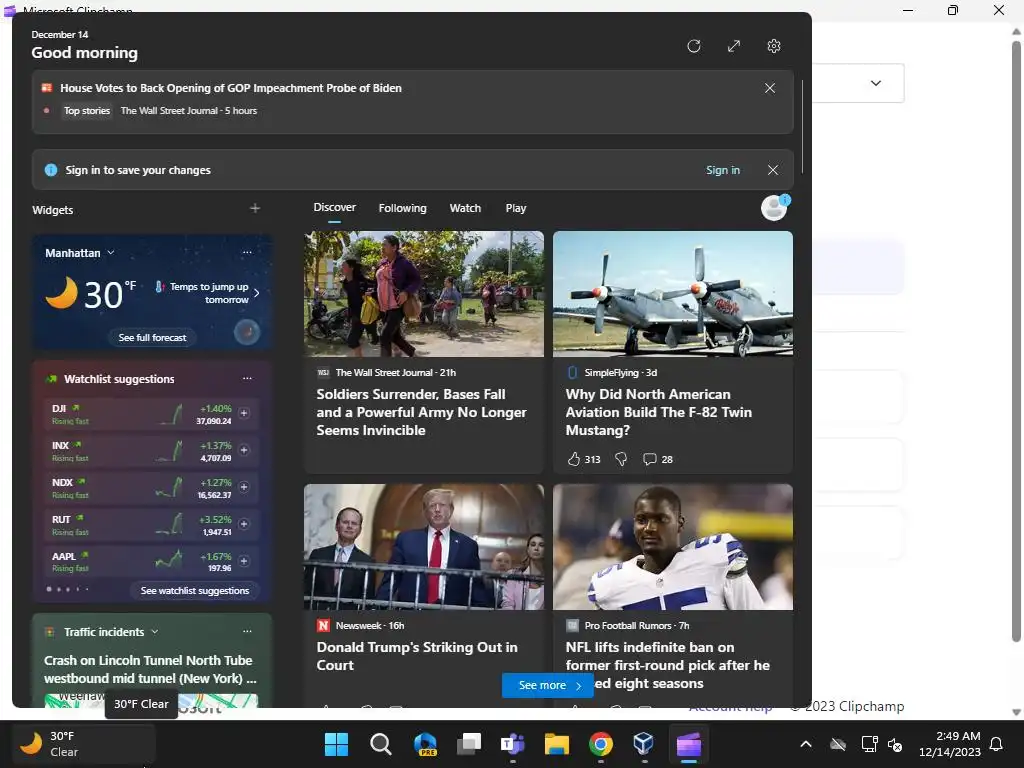Close the sign-in notification bar

coord(773,170)
